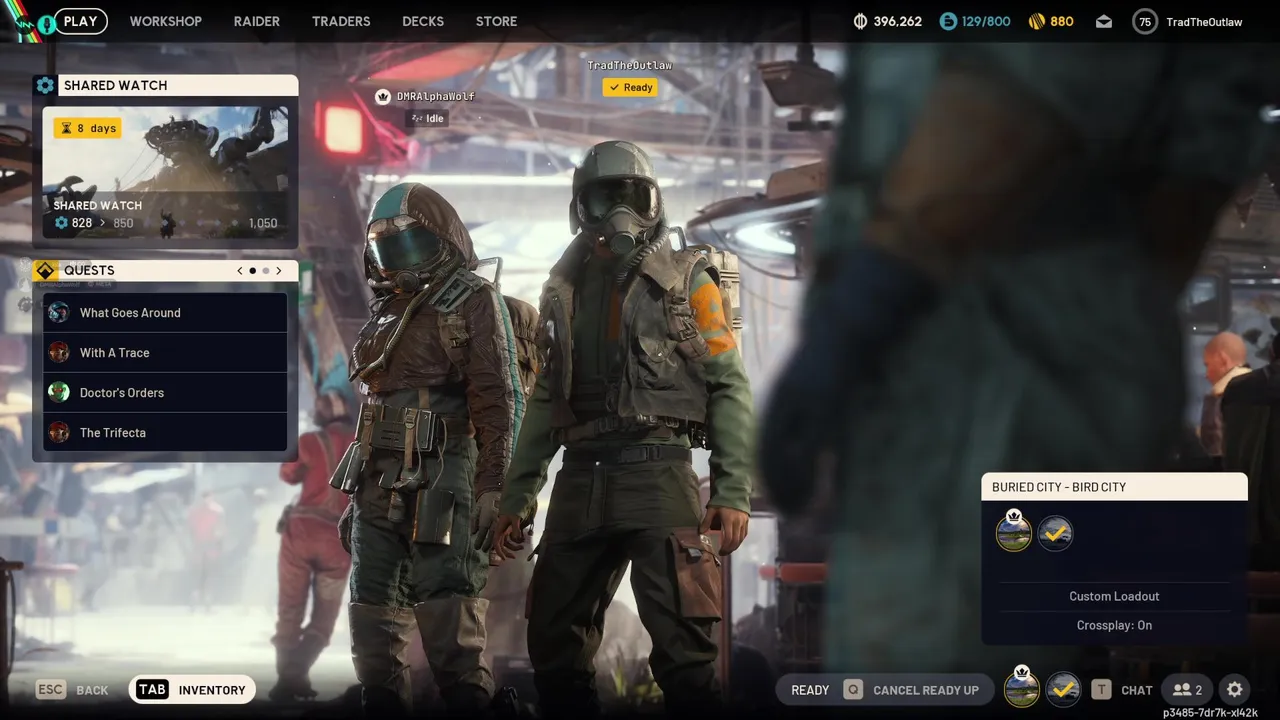Screen dimensions: 1280x720
Task: Click the Q key icon
Action: click(853, 689)
